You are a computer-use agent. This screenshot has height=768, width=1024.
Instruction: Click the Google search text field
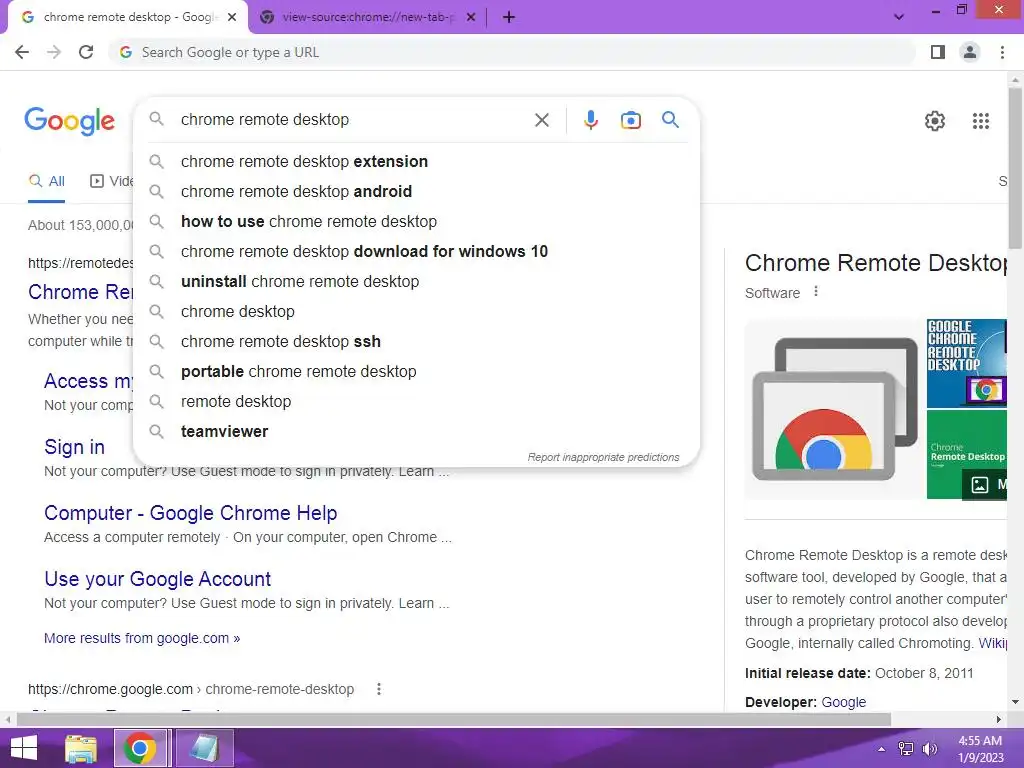coord(353,120)
